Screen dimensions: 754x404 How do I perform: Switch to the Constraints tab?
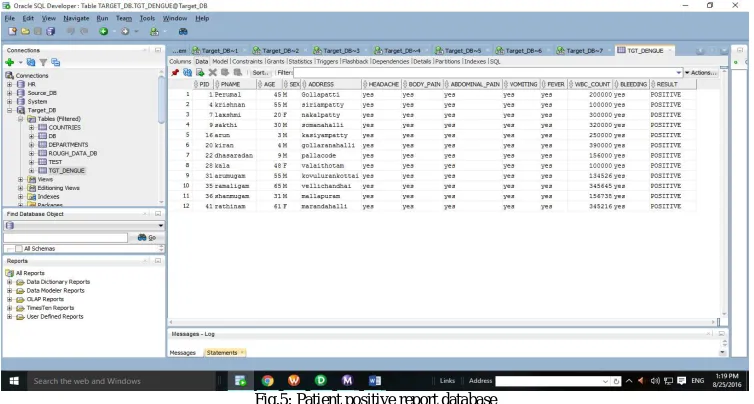pos(247,62)
